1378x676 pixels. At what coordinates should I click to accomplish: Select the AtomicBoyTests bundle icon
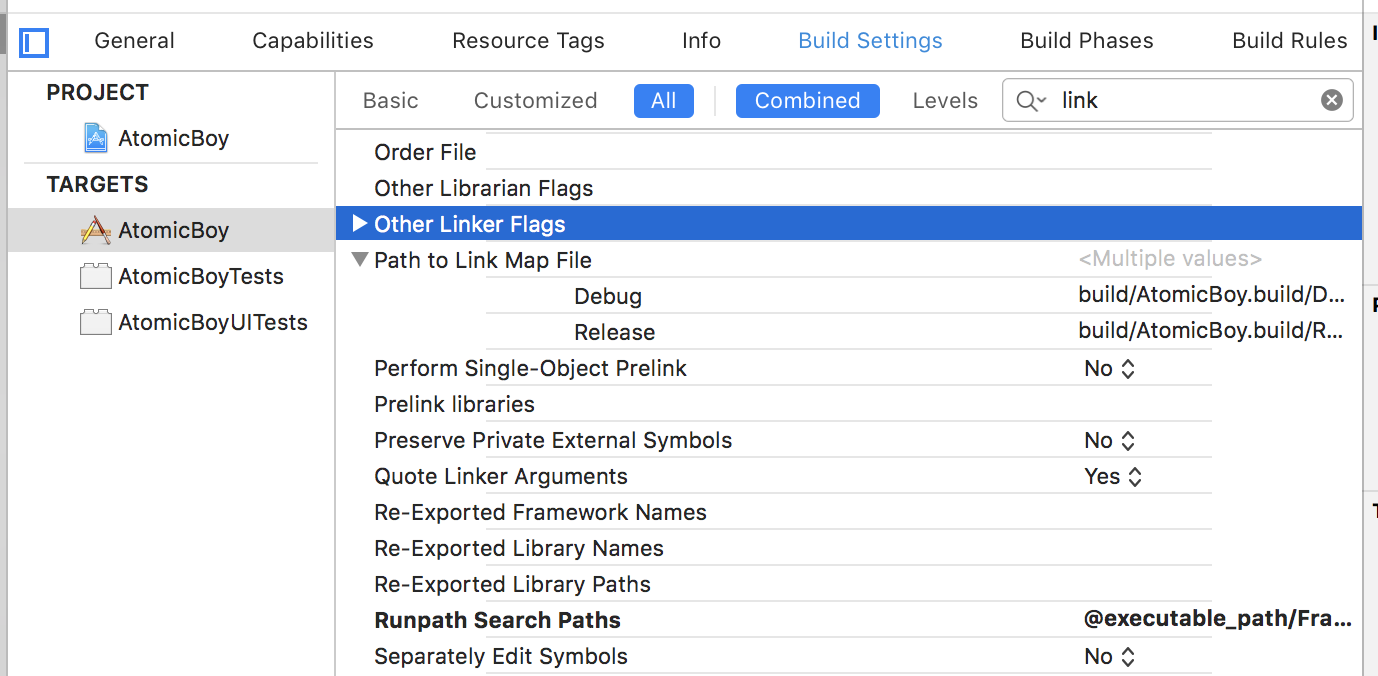[96, 276]
